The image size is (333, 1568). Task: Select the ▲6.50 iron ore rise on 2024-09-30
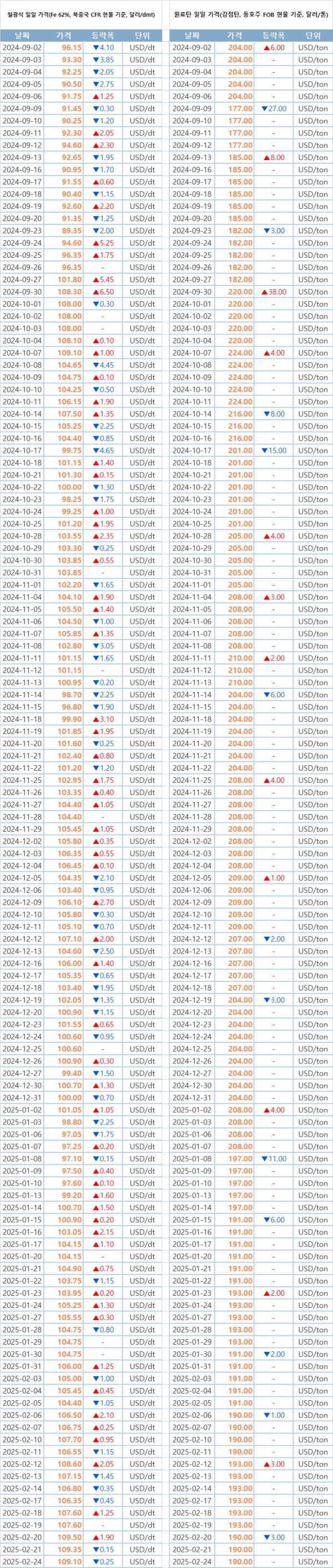click(x=103, y=292)
